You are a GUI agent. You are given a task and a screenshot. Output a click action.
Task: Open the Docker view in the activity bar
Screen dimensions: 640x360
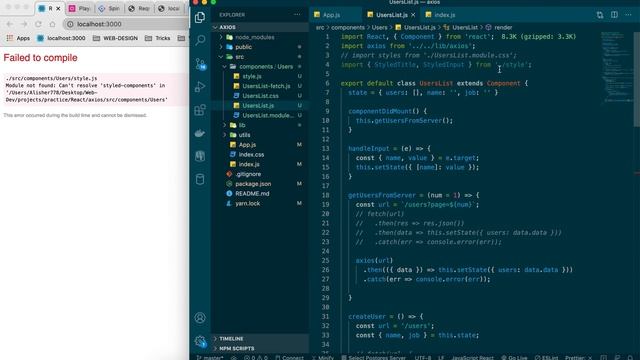click(x=200, y=133)
